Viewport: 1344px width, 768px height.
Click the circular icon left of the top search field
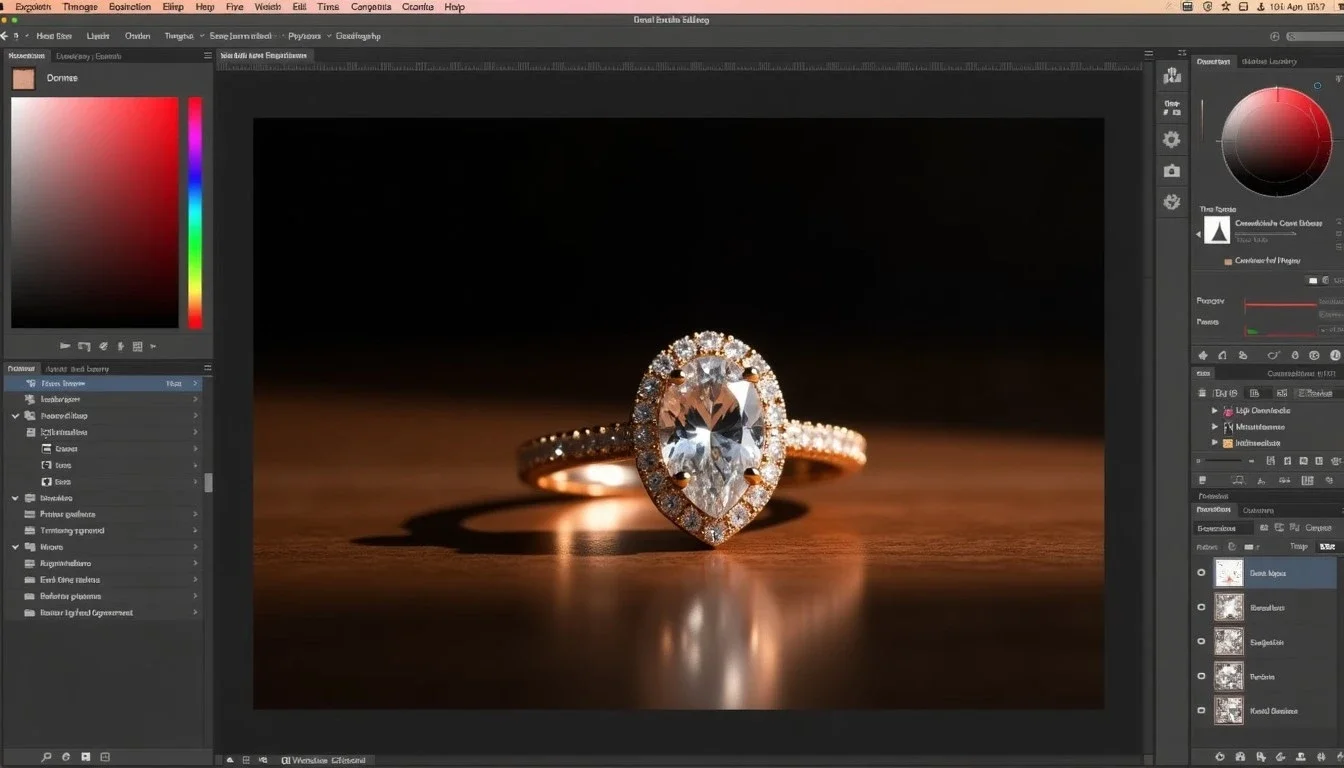(1274, 36)
